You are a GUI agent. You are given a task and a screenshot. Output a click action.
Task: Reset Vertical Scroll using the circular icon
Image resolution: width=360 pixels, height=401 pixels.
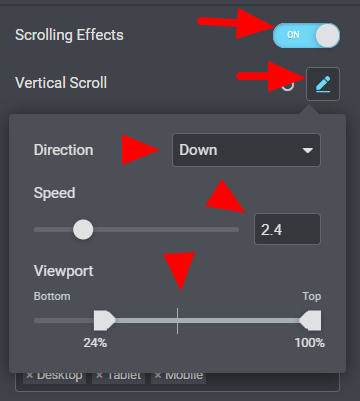(x=288, y=85)
